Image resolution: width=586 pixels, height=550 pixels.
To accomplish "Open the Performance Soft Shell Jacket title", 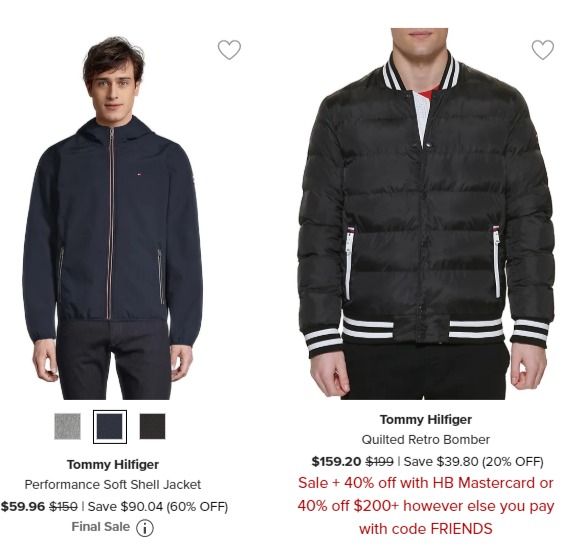I will coord(113,485).
